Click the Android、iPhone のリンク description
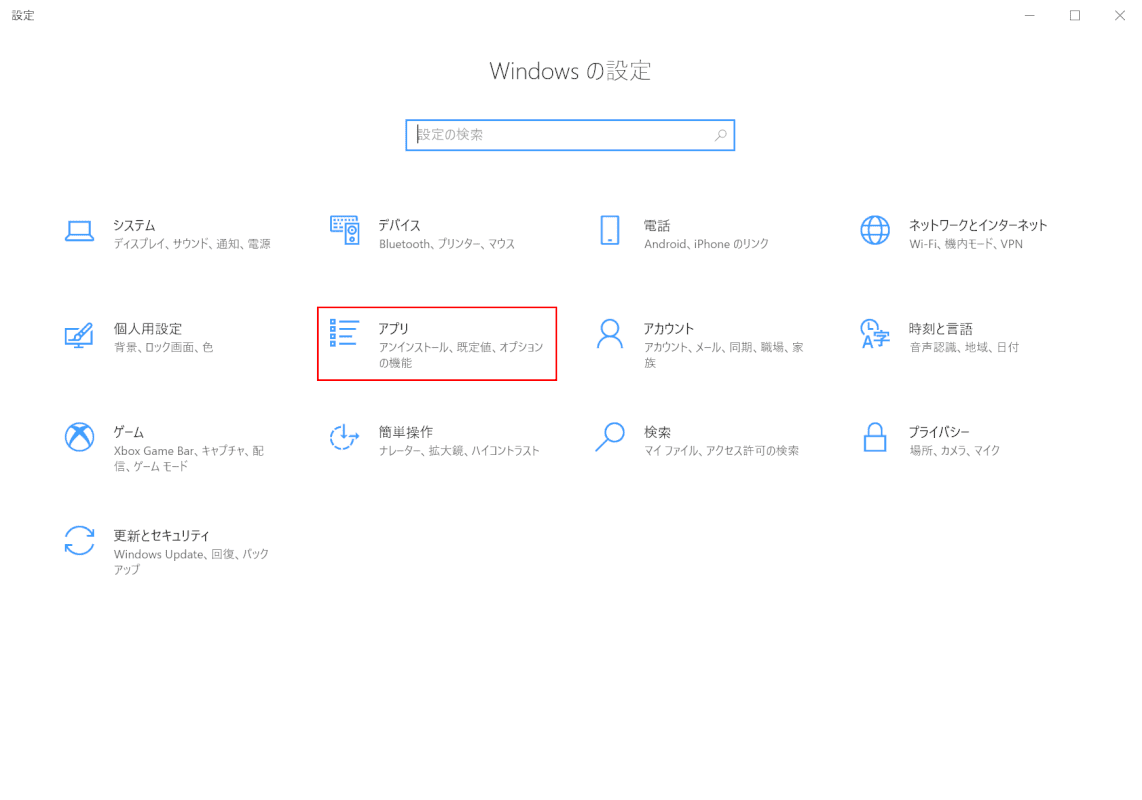 pos(706,244)
